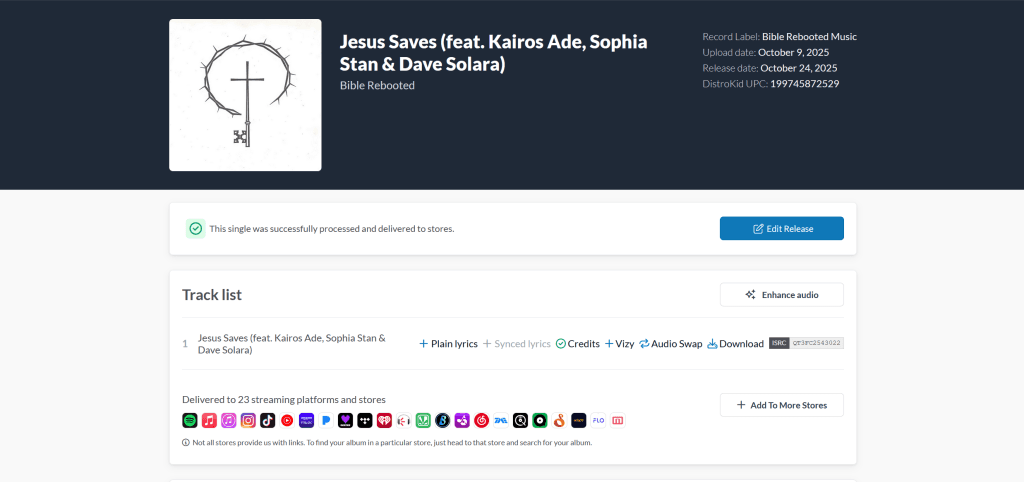Click the Enhance audio button
The width and height of the screenshot is (1024, 482).
click(x=782, y=295)
